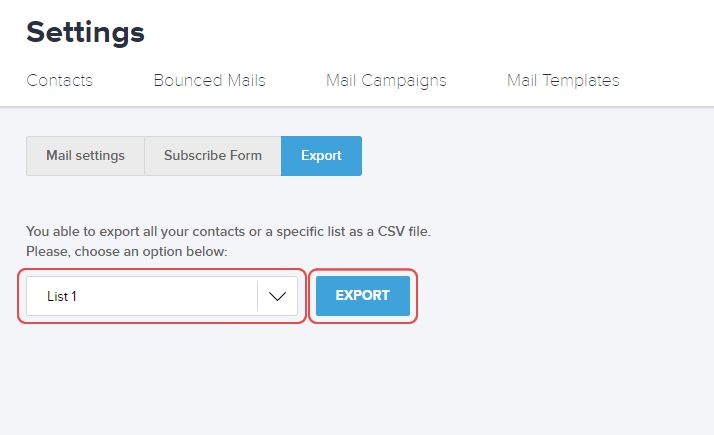Go to the Mail Campaigns tab

(386, 80)
